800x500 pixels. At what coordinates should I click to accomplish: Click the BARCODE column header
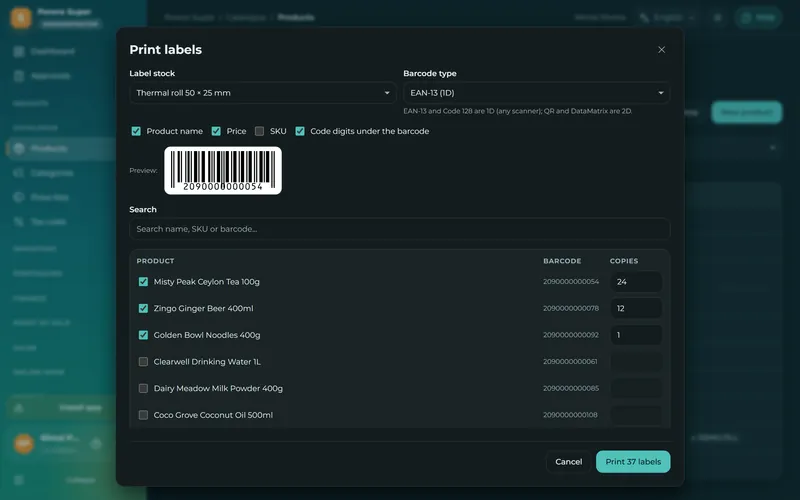(562, 261)
